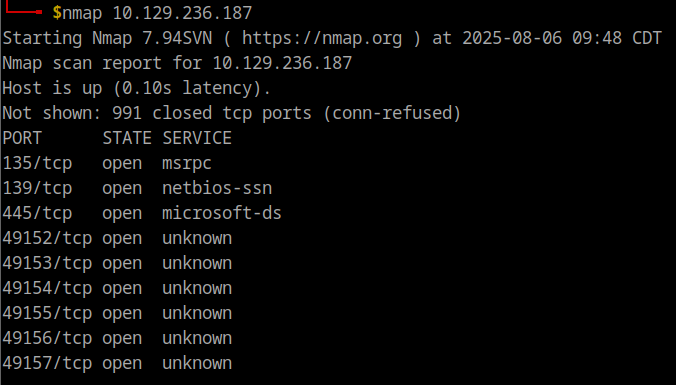Click the 49156/tcp port entry
Screen dimensions: 676x385
pyautogui.click(x=47, y=338)
